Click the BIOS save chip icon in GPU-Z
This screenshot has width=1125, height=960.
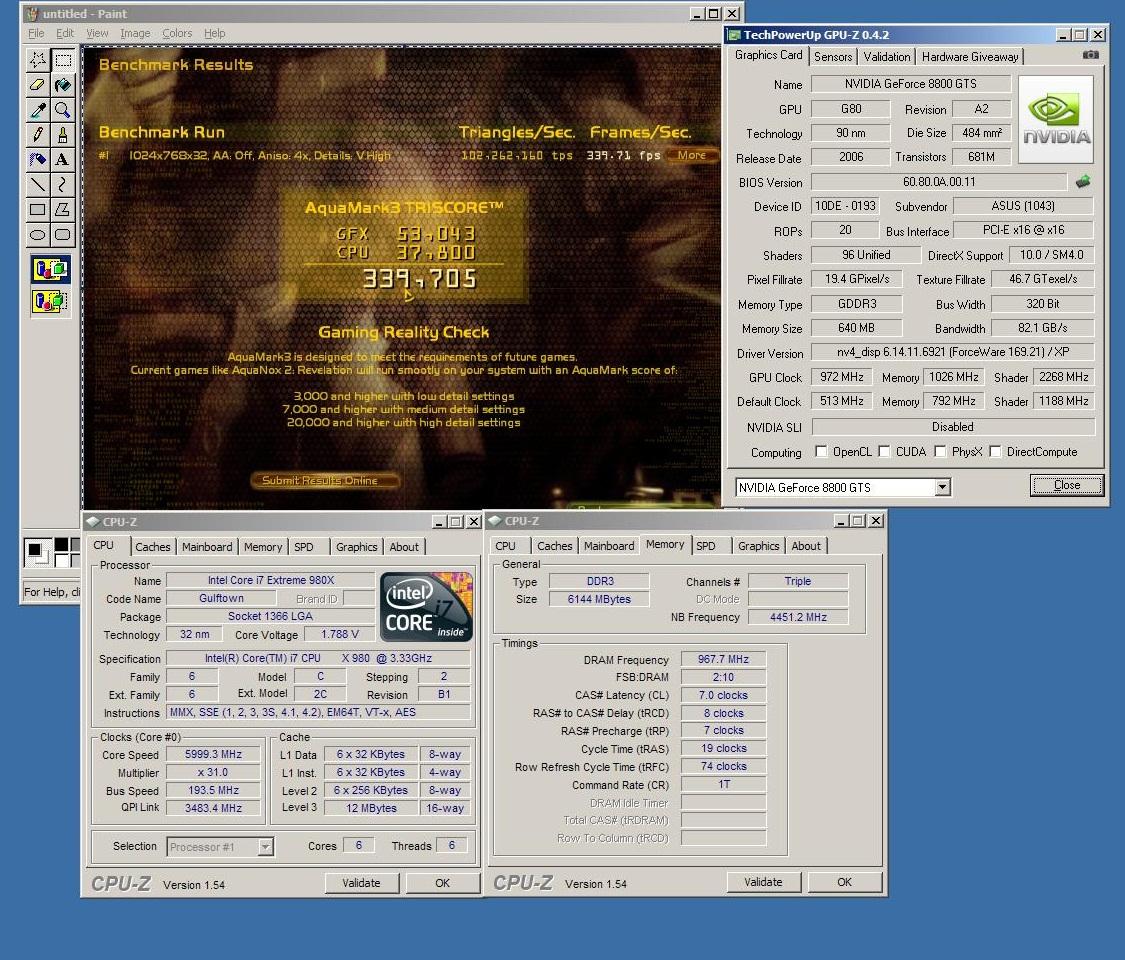click(x=1083, y=182)
